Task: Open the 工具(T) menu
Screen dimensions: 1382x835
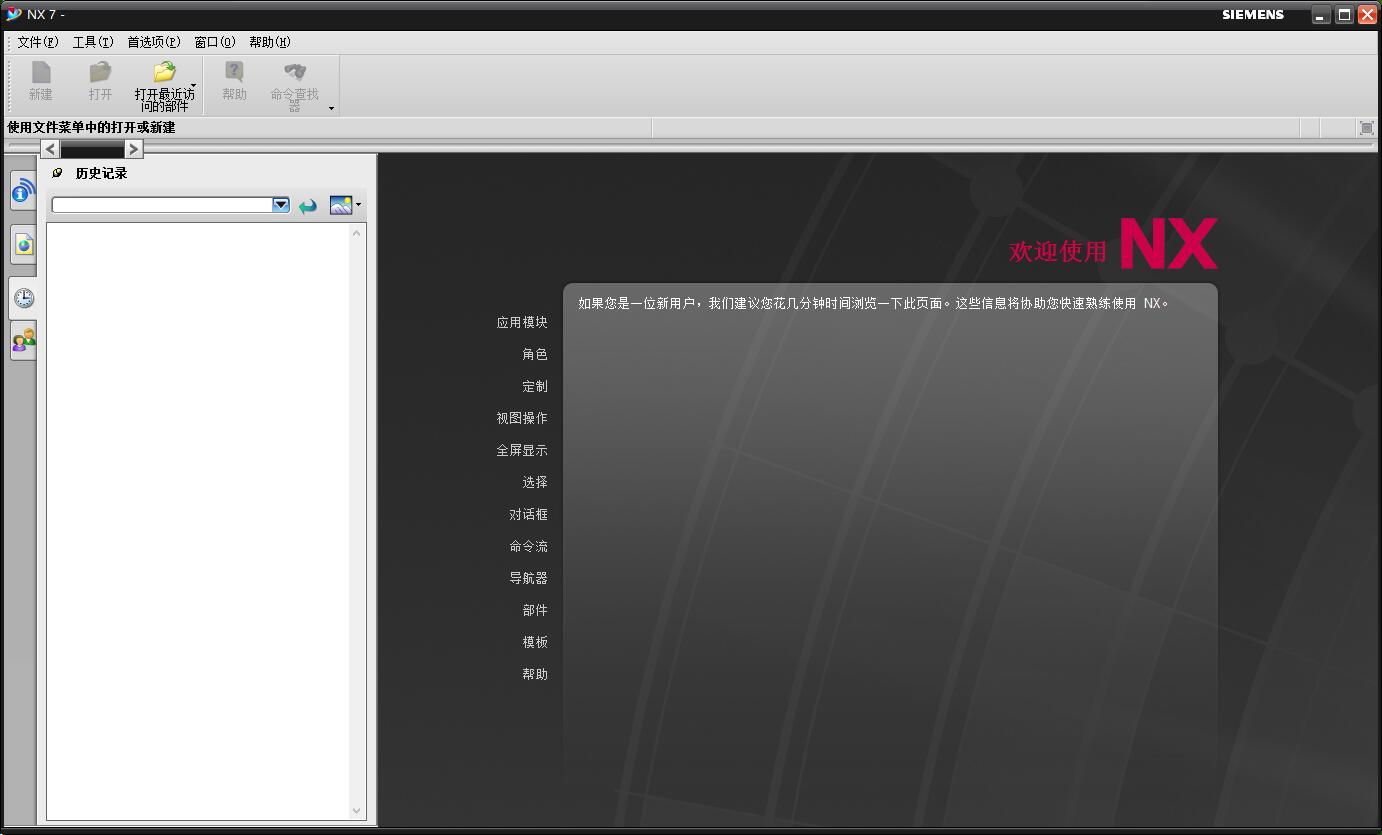Action: point(93,42)
